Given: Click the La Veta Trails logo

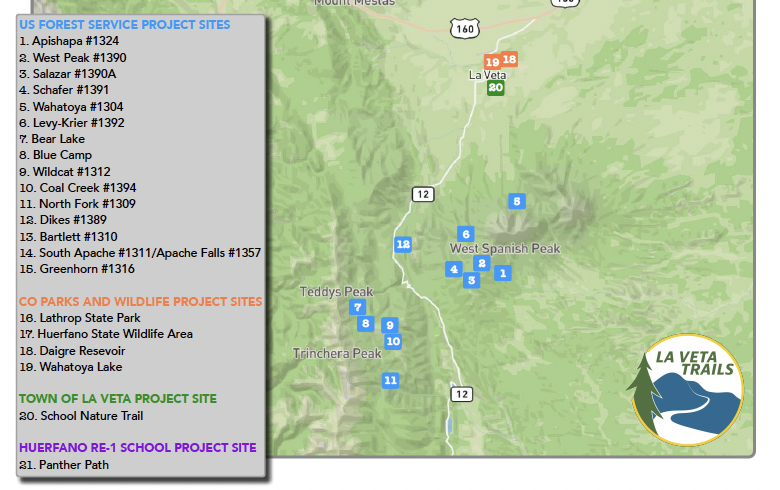Looking at the screenshot, I should 686,389.
